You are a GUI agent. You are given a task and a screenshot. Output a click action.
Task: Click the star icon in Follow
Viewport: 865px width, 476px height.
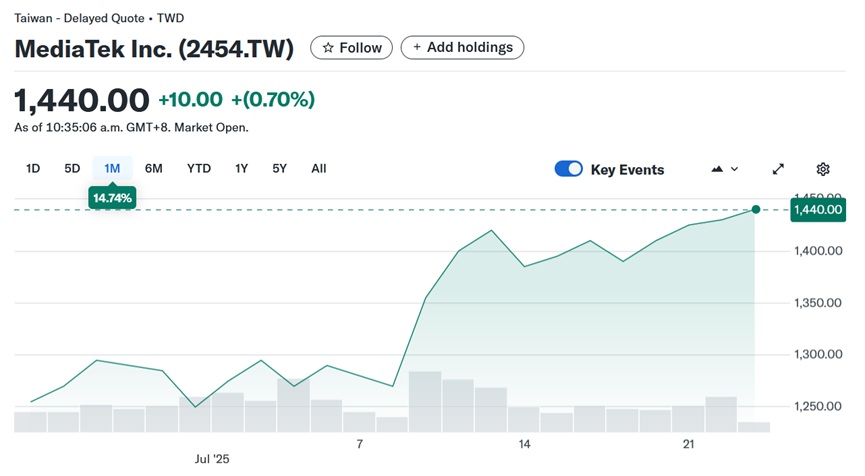(x=327, y=47)
